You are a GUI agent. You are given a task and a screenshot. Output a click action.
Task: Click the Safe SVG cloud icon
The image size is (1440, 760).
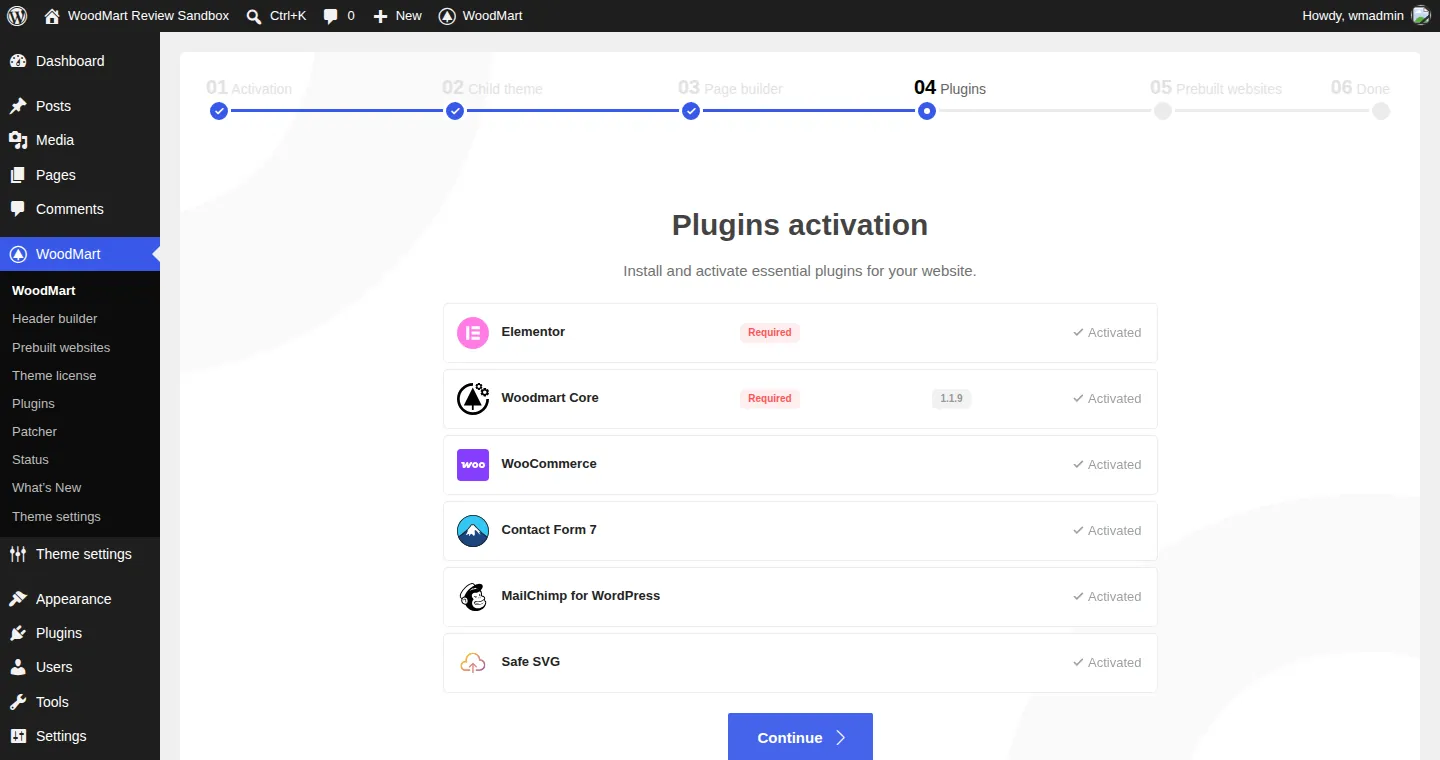click(473, 663)
